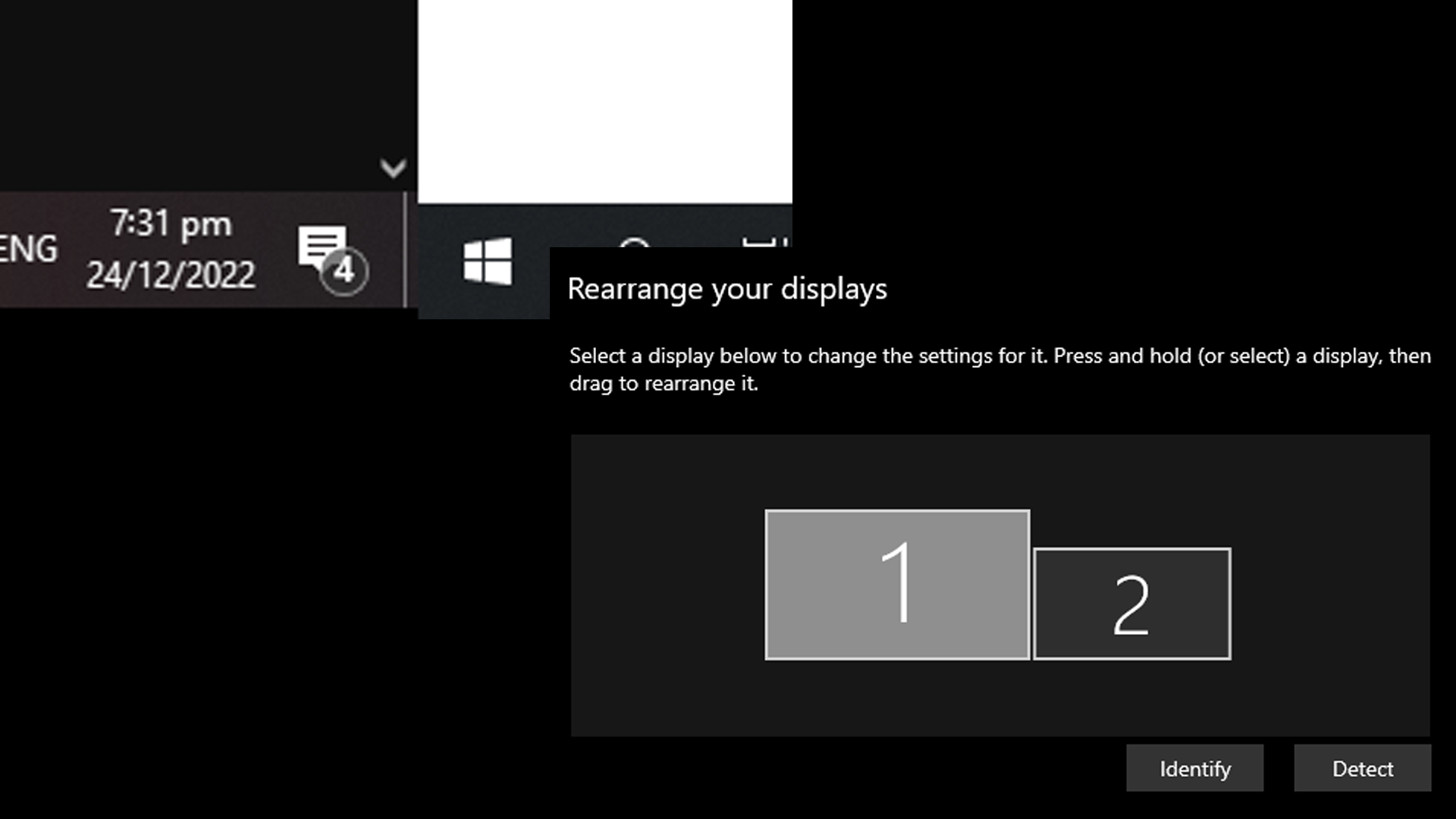Switch input language via ENG indicator
The image size is (1456, 819).
pyautogui.click(x=29, y=249)
